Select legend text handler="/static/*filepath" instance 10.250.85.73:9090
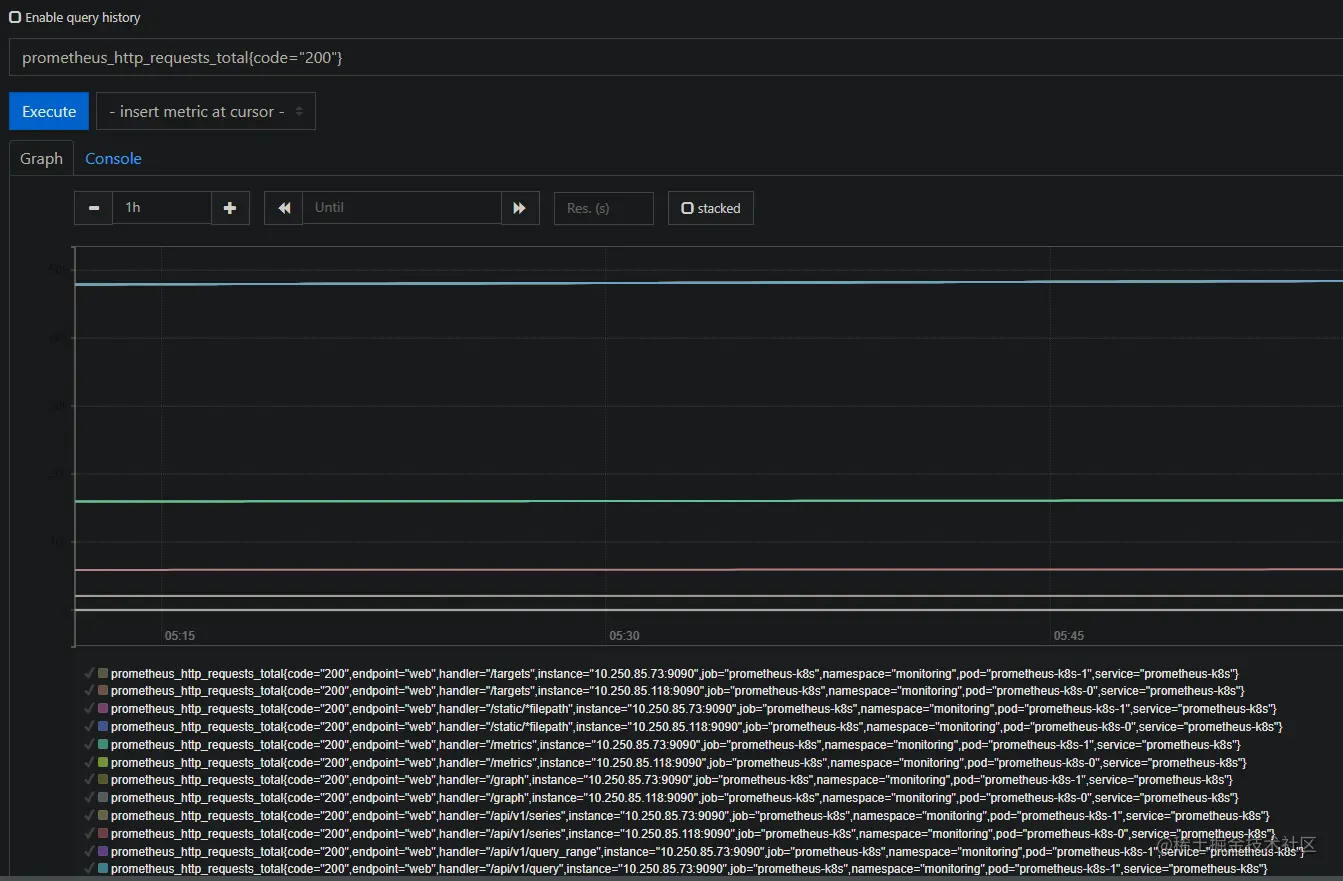Screen dimensions: 1343x881 pos(694,709)
